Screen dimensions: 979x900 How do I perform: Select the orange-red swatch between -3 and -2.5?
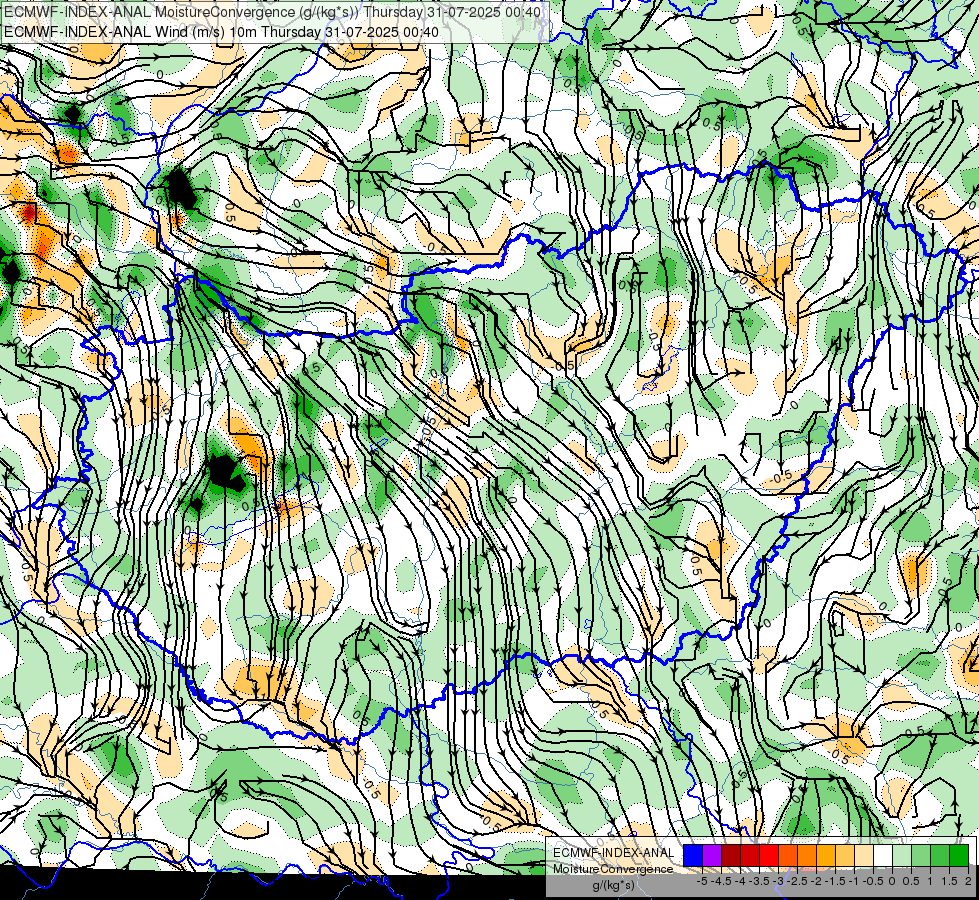point(788,855)
